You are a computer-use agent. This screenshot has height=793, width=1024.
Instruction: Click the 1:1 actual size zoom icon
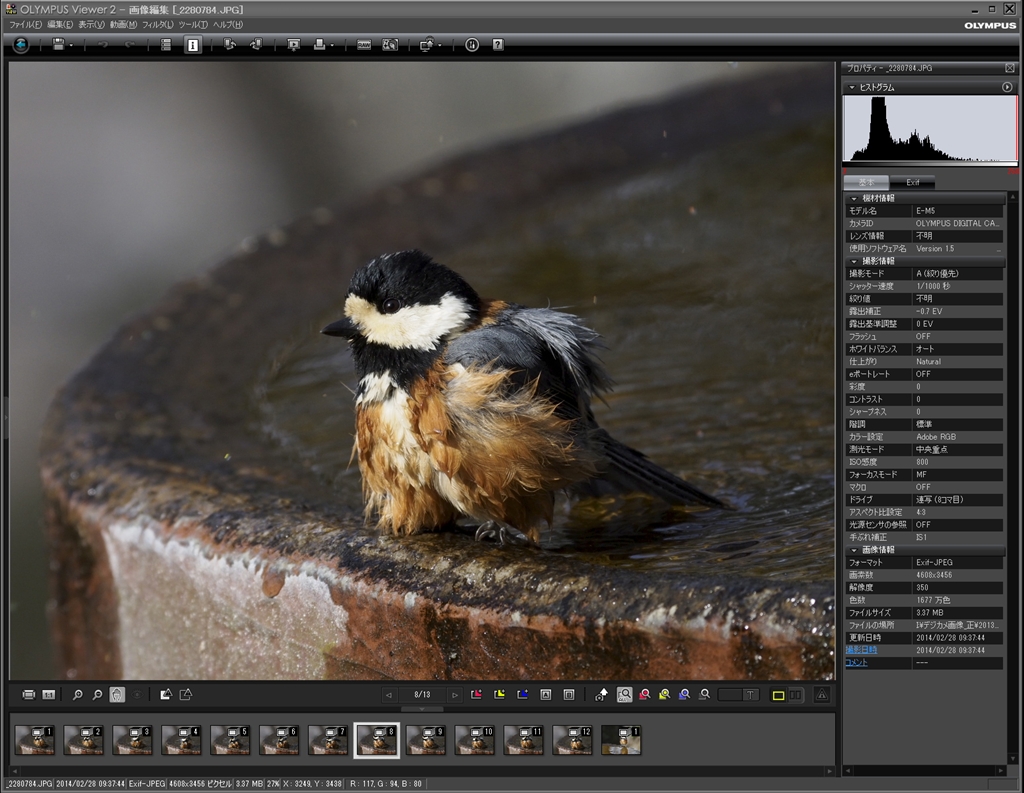coord(48,694)
